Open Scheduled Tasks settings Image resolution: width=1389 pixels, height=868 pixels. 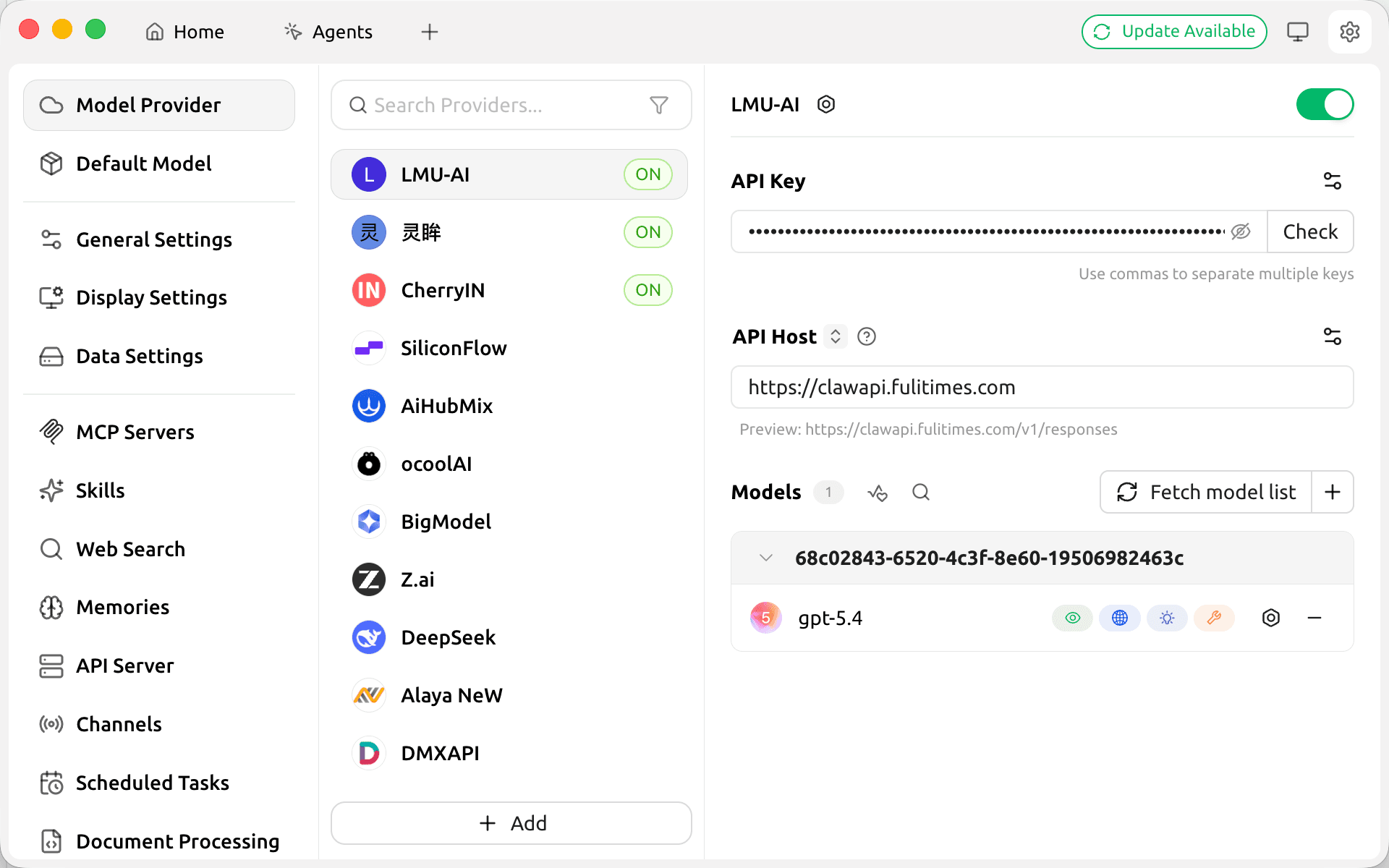(159, 783)
